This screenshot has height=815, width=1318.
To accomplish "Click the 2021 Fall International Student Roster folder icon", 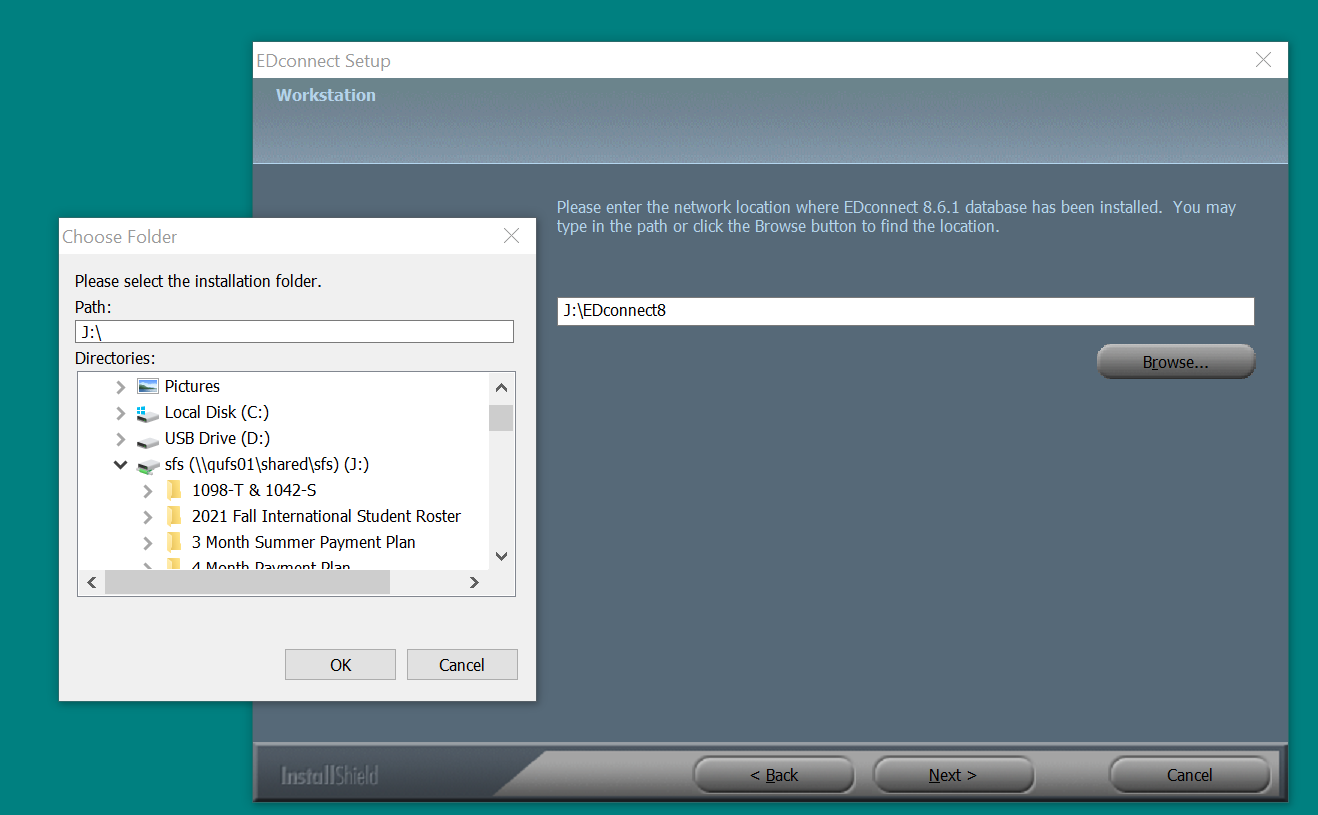I will [x=175, y=516].
